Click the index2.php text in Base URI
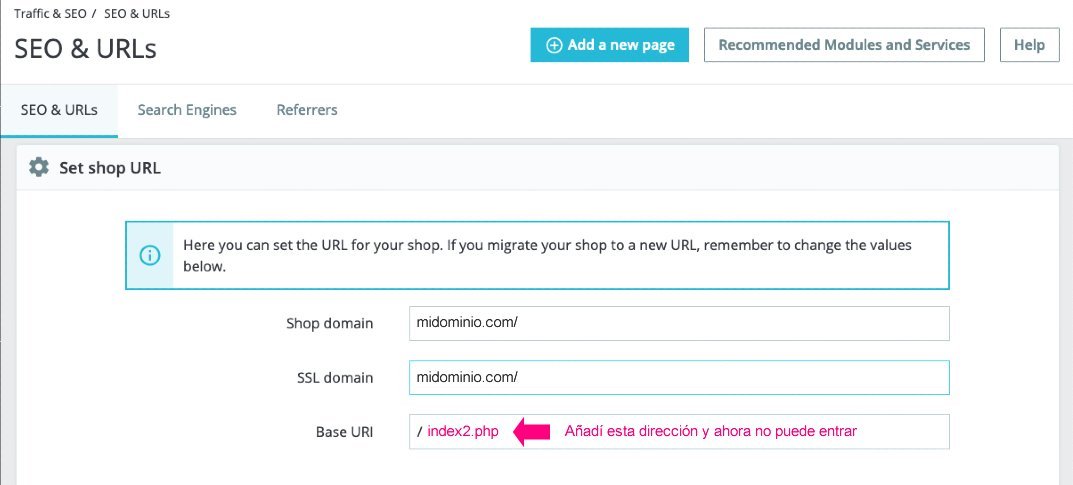This screenshot has height=485, width=1073. click(x=462, y=432)
